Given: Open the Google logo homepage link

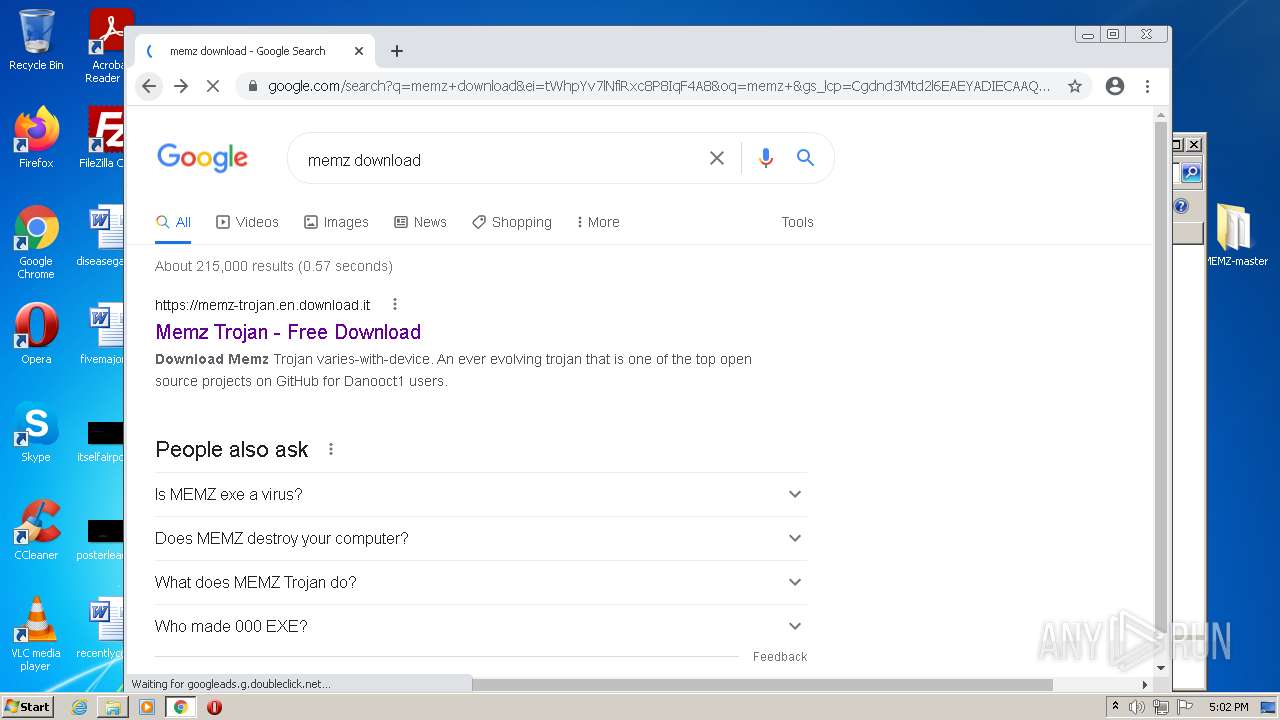Looking at the screenshot, I should tap(202, 158).
